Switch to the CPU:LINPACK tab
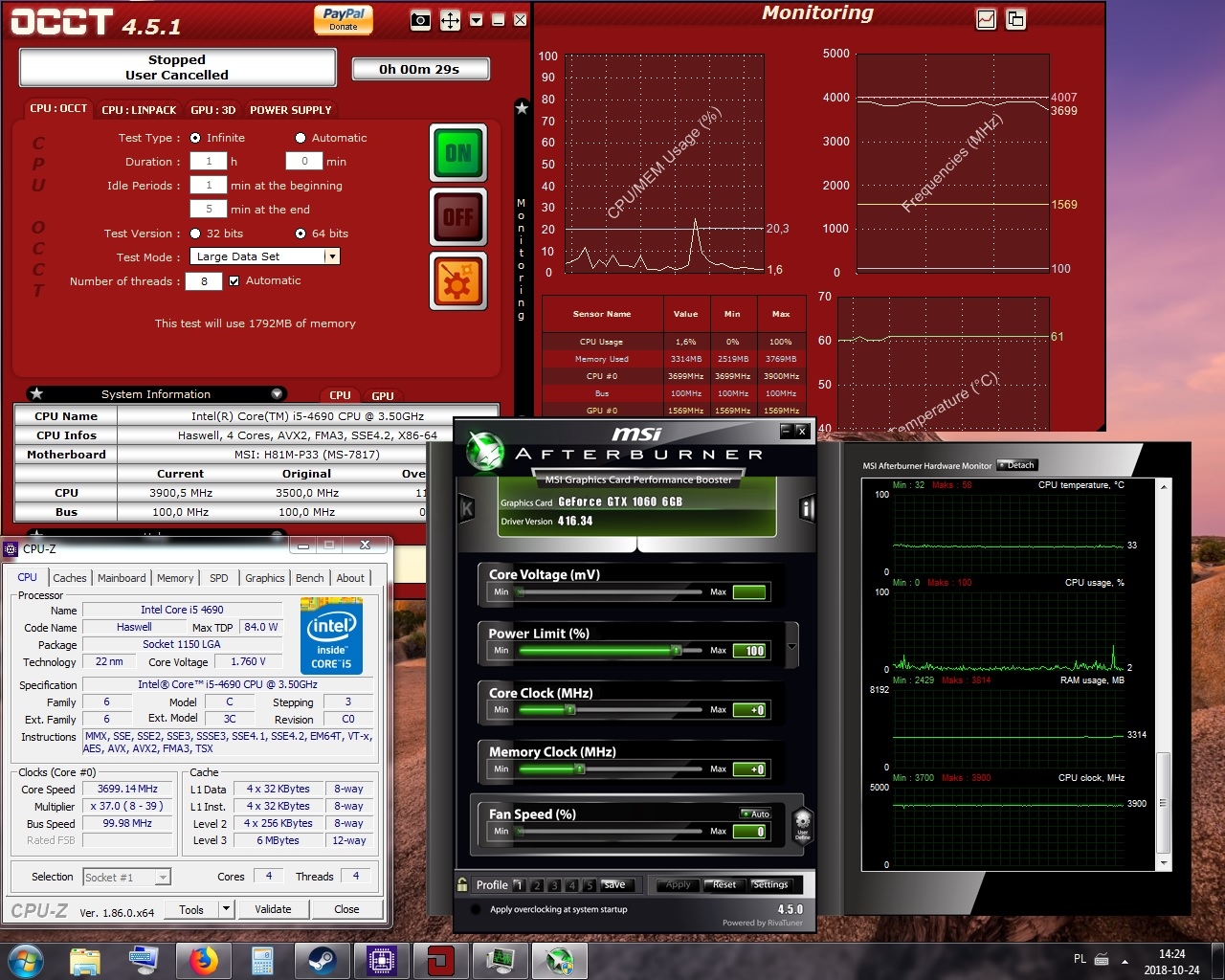The height and width of the screenshot is (980, 1225). [x=139, y=110]
